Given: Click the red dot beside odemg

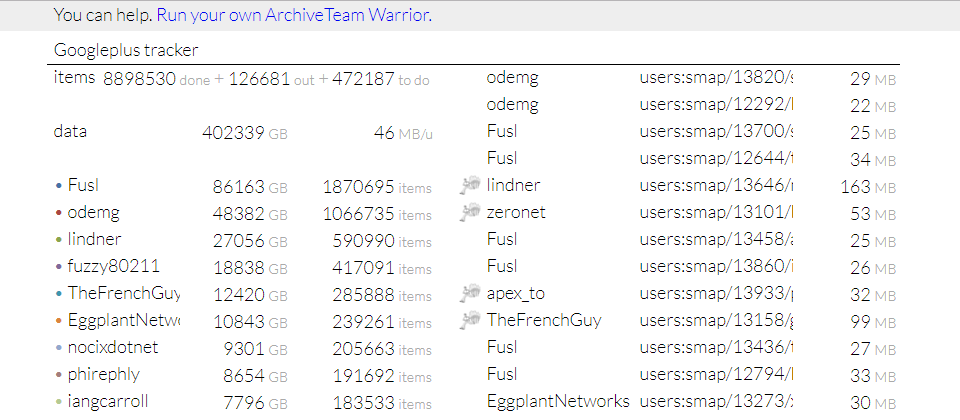Looking at the screenshot, I should pos(59,213).
